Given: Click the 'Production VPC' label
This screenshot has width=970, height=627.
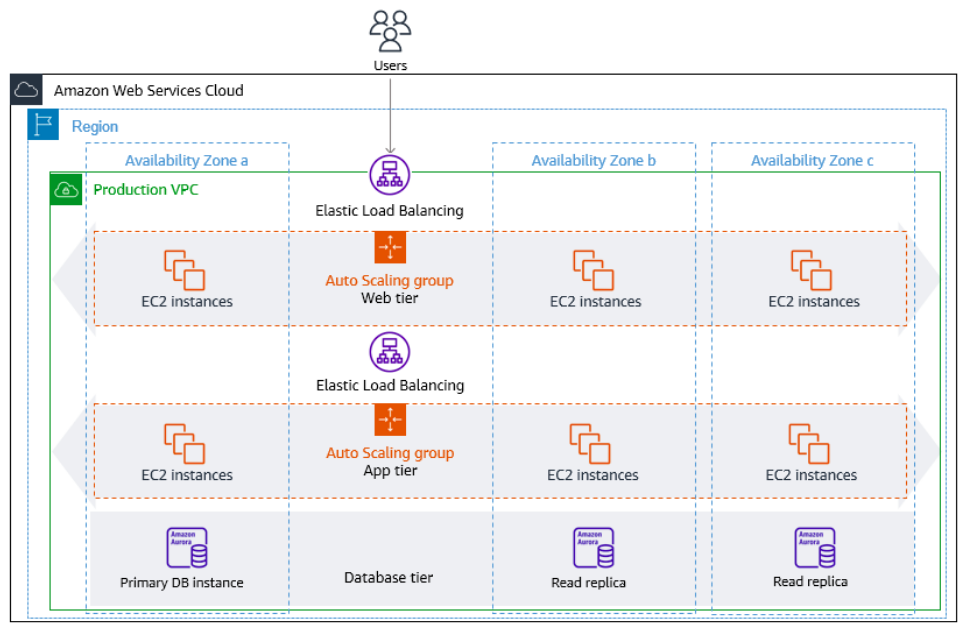Looking at the screenshot, I should pyautogui.click(x=146, y=190).
